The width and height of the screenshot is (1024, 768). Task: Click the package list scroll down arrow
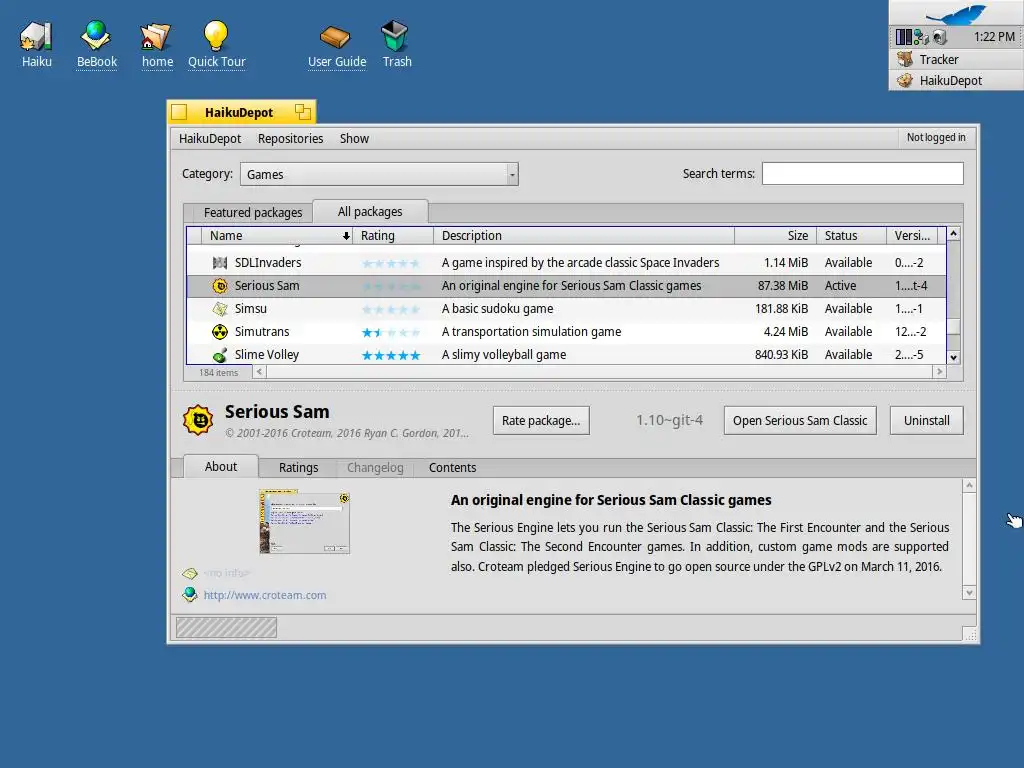coord(953,357)
